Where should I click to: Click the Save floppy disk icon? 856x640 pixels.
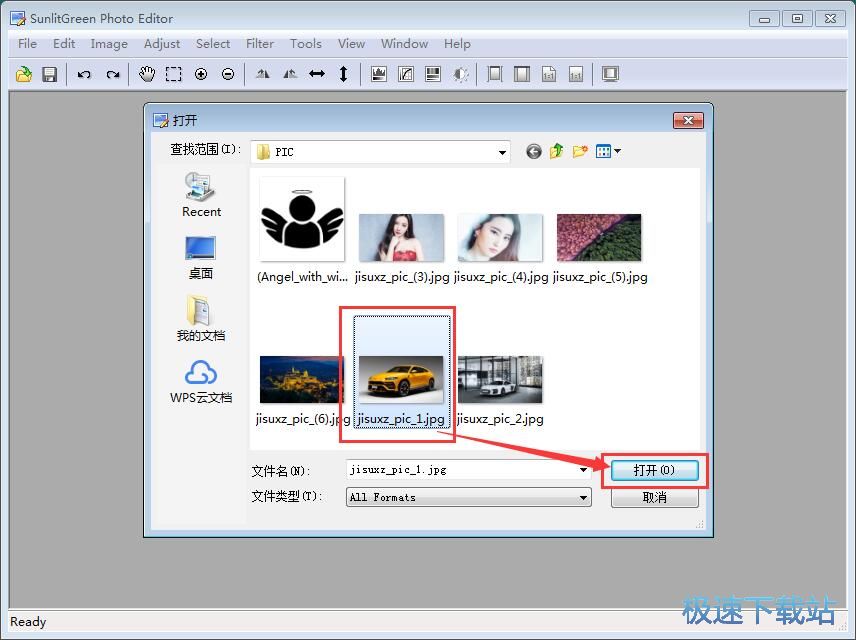(49, 74)
